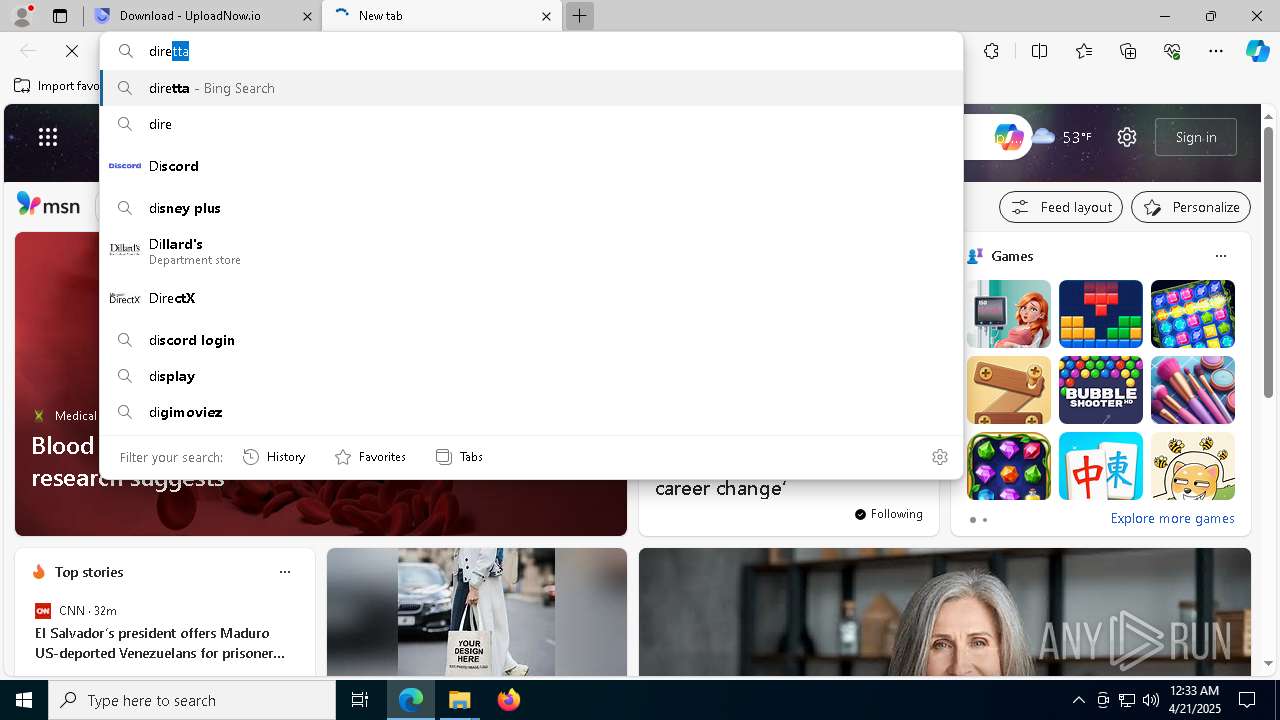Toggle the Split screen icon
Viewport: 1280px width, 720px height.
tap(1039, 51)
